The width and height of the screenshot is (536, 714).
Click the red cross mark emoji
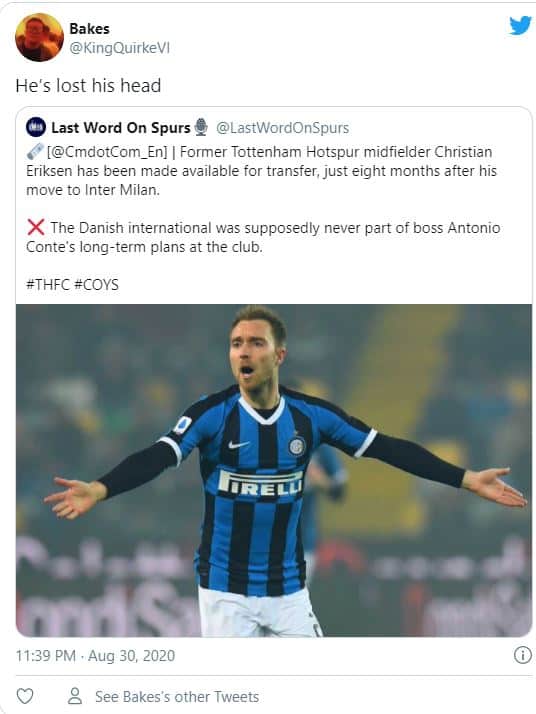[x=36, y=227]
